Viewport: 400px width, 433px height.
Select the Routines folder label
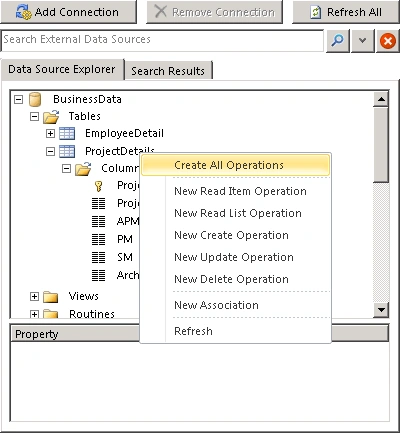pyautogui.click(x=92, y=314)
